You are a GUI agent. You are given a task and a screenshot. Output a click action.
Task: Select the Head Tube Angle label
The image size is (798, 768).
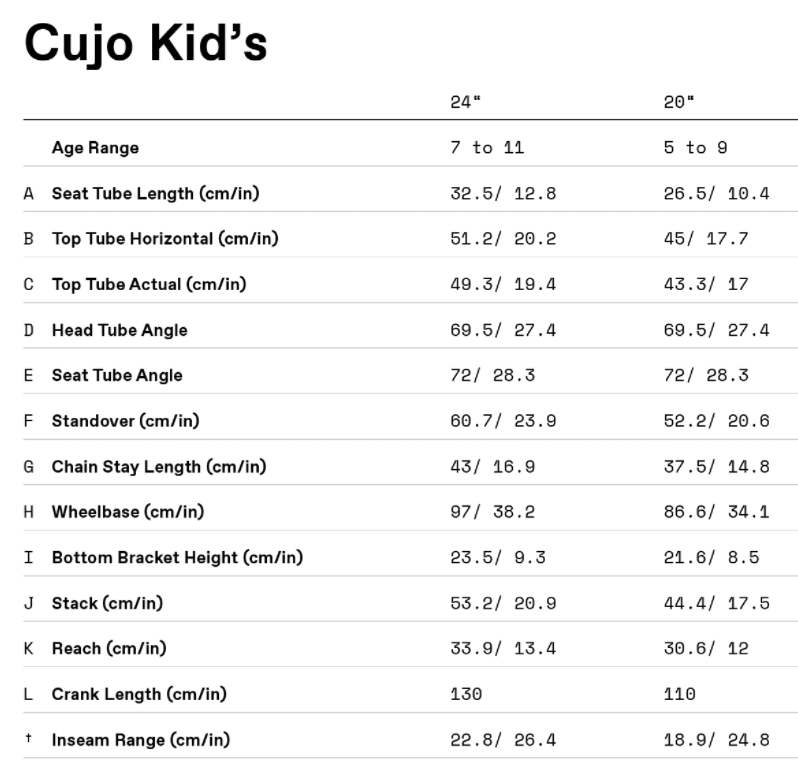point(119,330)
